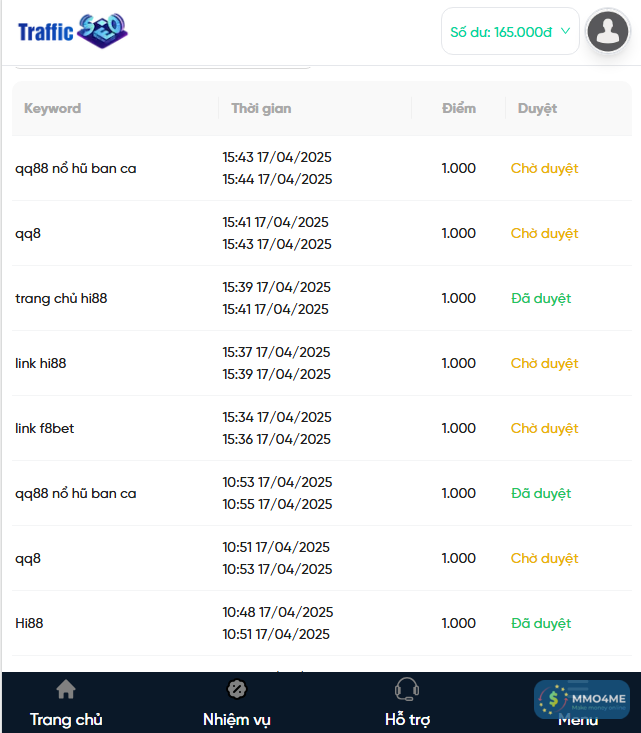Click Đã duyệt status for Hi88 row
This screenshot has height=733, width=641.
pyautogui.click(x=541, y=623)
